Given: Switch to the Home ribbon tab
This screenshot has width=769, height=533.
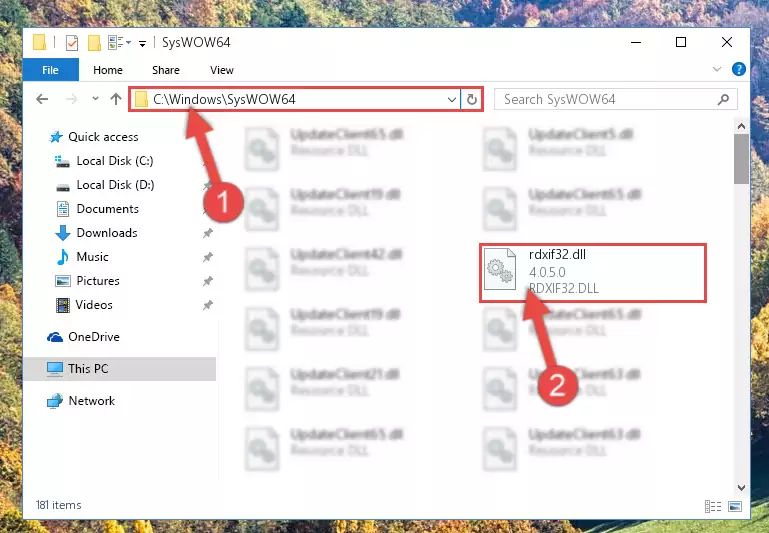Looking at the screenshot, I should [x=108, y=70].
